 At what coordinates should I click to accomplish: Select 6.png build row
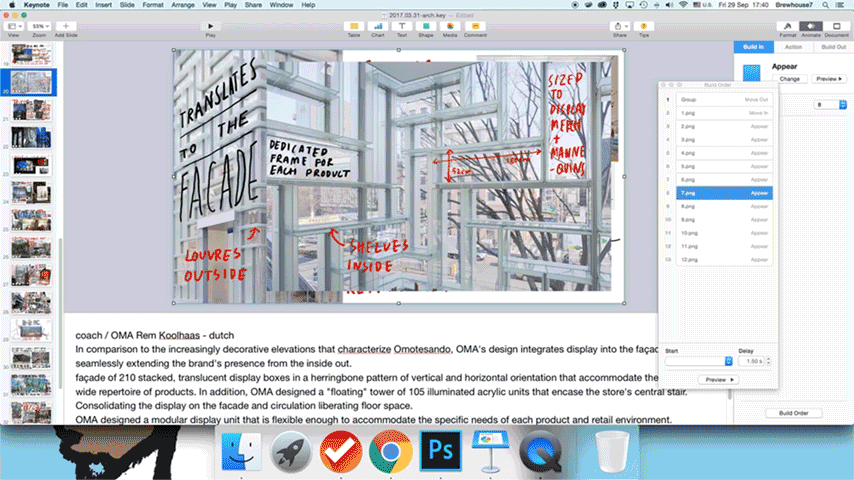coord(724,180)
